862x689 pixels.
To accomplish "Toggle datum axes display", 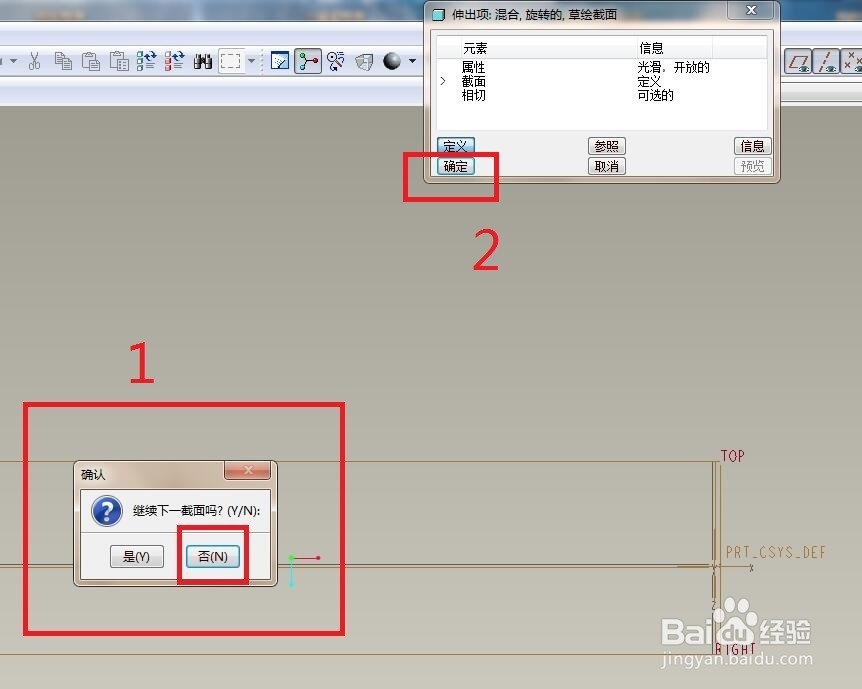I will (827, 62).
